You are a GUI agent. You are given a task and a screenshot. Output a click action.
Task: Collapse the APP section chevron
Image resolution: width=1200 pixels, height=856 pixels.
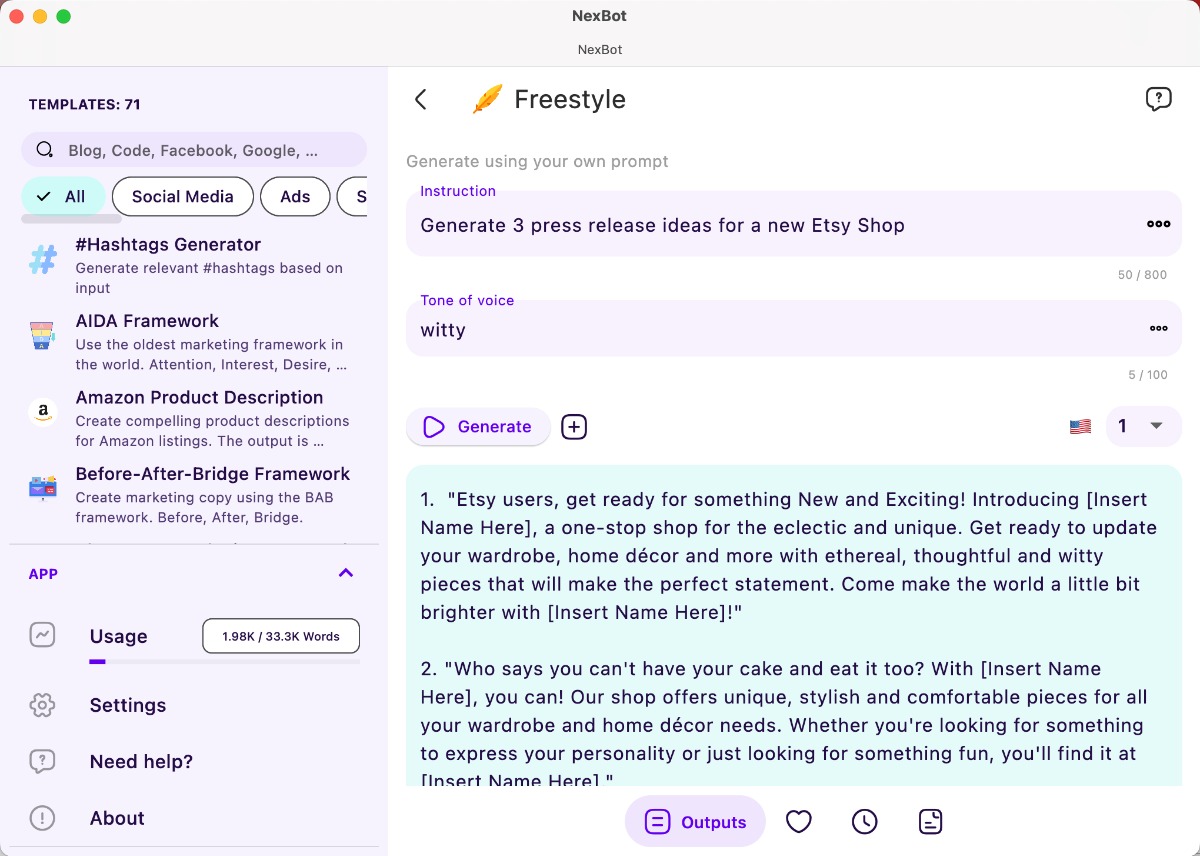(346, 573)
